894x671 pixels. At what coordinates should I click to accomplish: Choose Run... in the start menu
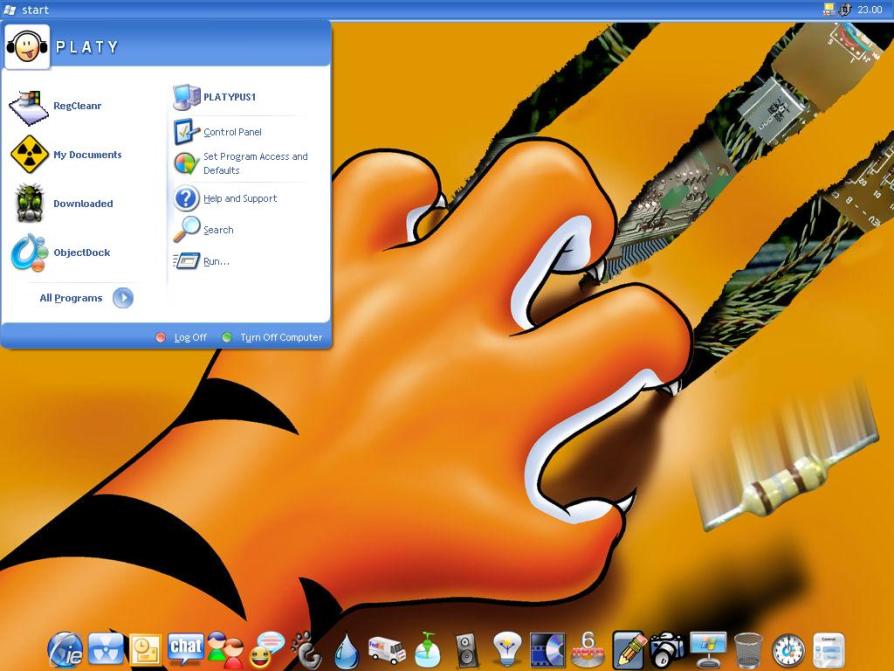tap(216, 261)
